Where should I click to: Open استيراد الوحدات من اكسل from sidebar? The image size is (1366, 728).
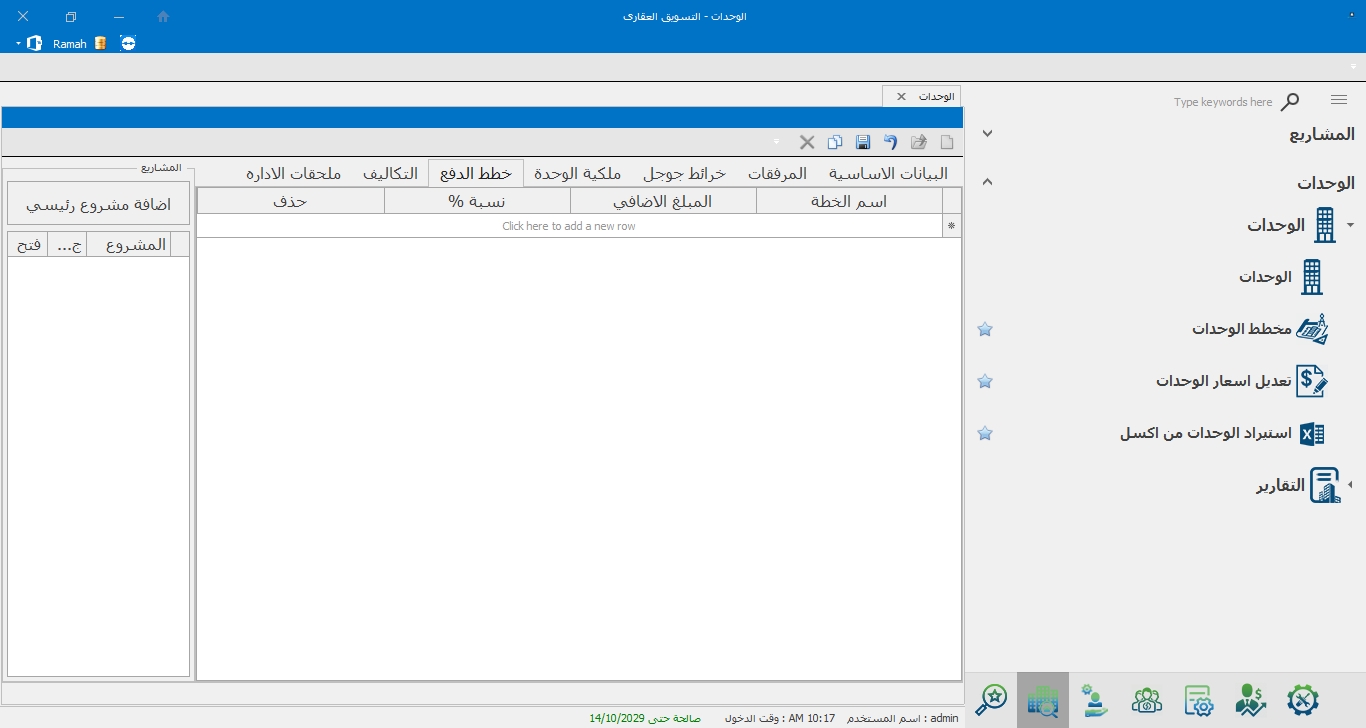1206,434
